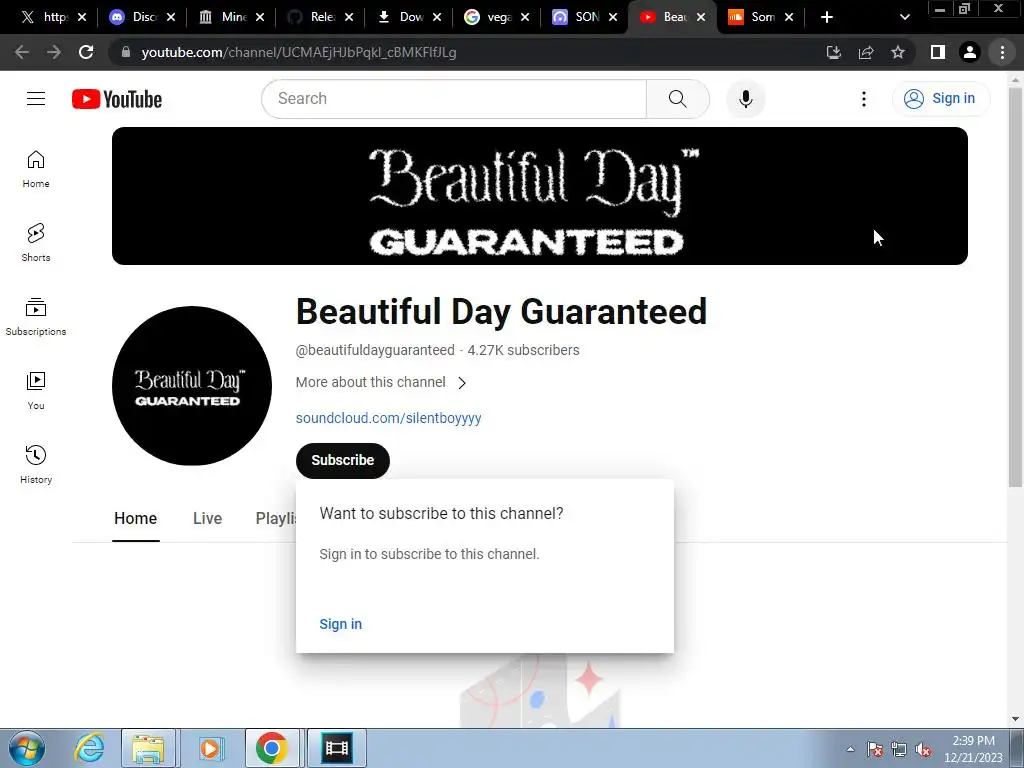Image resolution: width=1024 pixels, height=768 pixels.
Task: Start voice search with microphone
Action: (745, 99)
